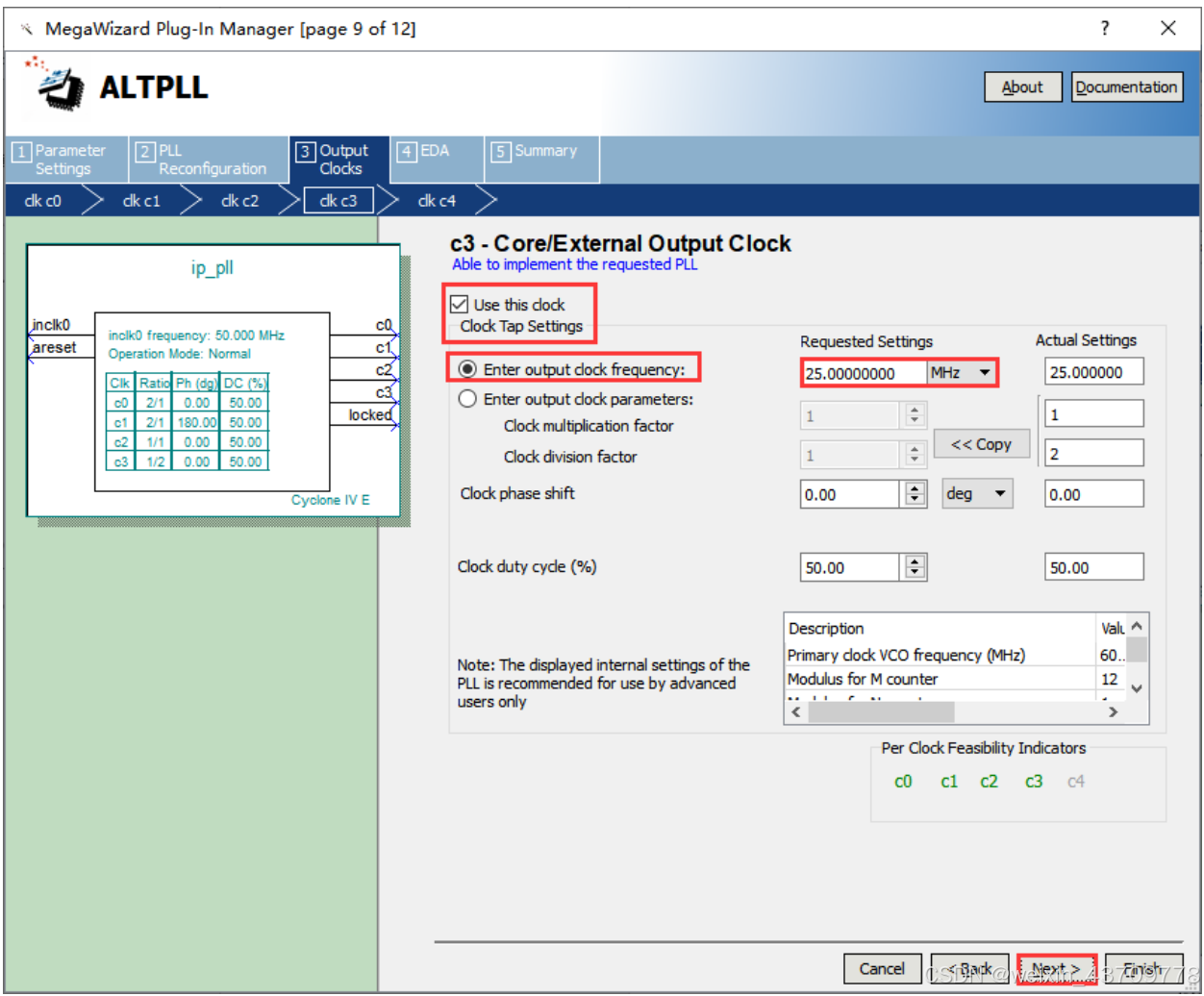The width and height of the screenshot is (1204, 996).
Task: Close the MegaWizard window
Action: [1168, 28]
